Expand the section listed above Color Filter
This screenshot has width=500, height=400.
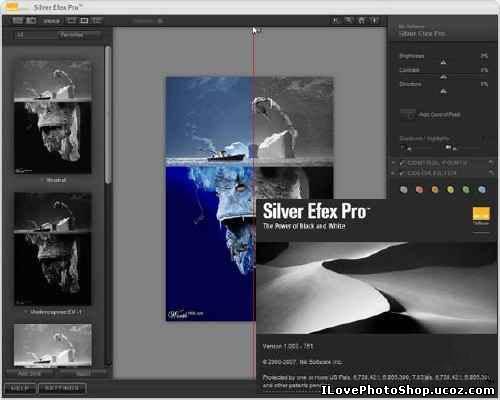pos(394,163)
